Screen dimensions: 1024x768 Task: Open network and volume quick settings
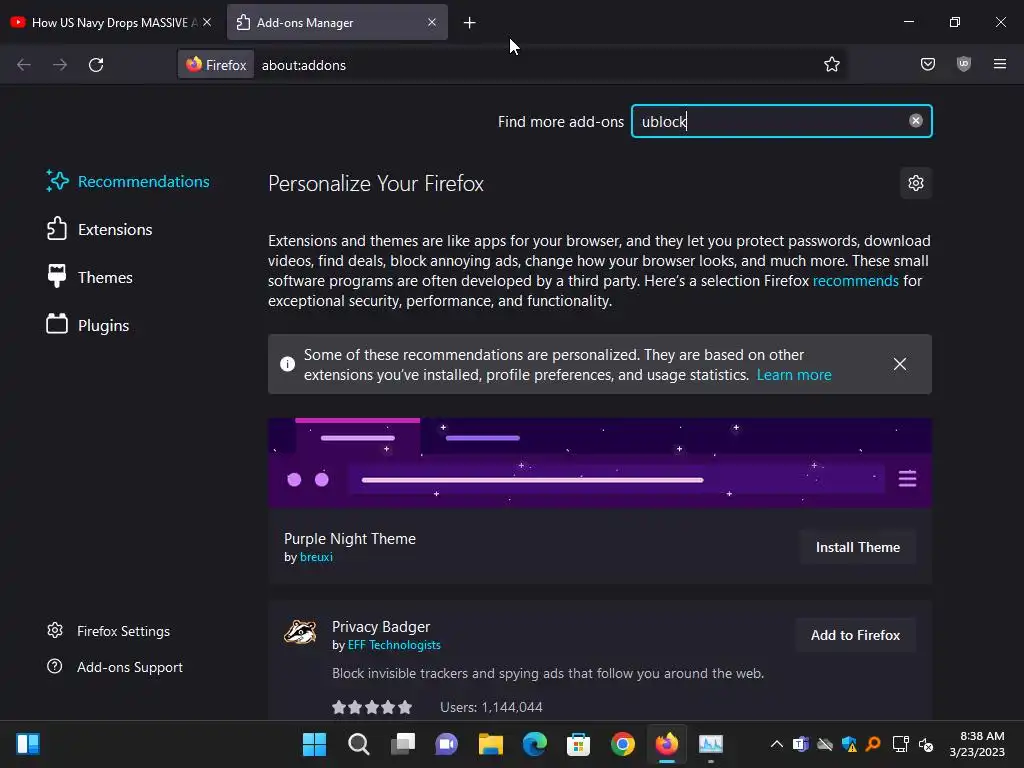pos(913,744)
